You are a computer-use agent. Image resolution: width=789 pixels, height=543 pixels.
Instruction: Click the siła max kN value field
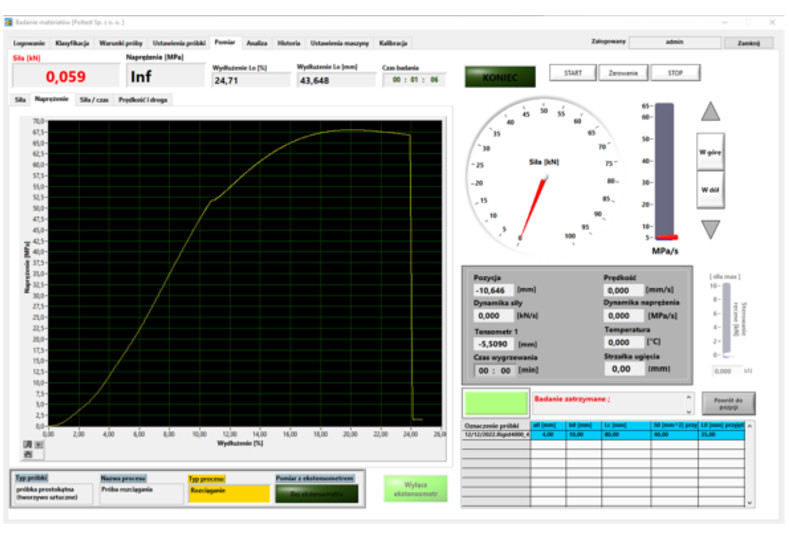727,371
